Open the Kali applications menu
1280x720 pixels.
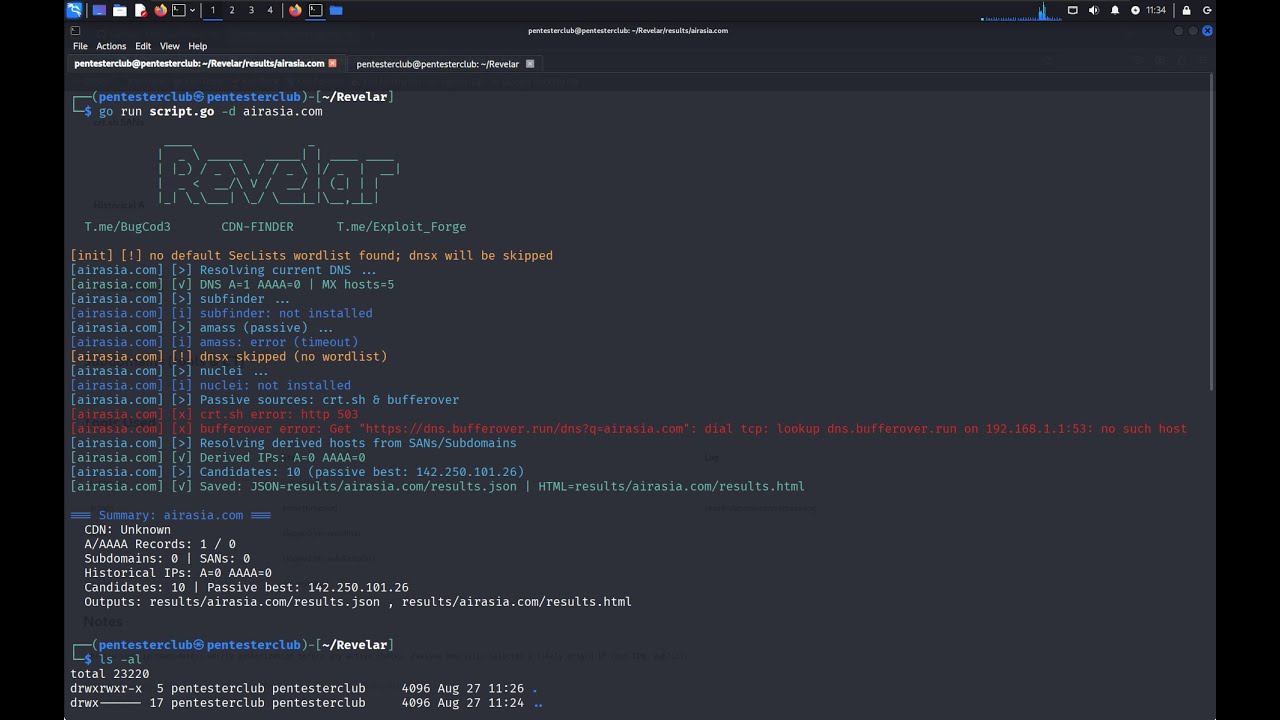coord(75,10)
